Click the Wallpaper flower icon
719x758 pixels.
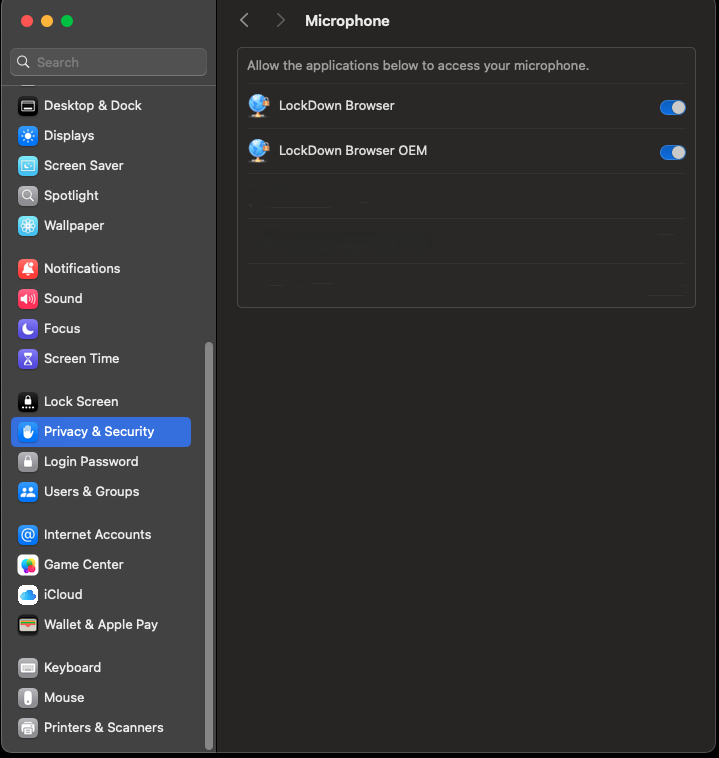click(x=28, y=226)
